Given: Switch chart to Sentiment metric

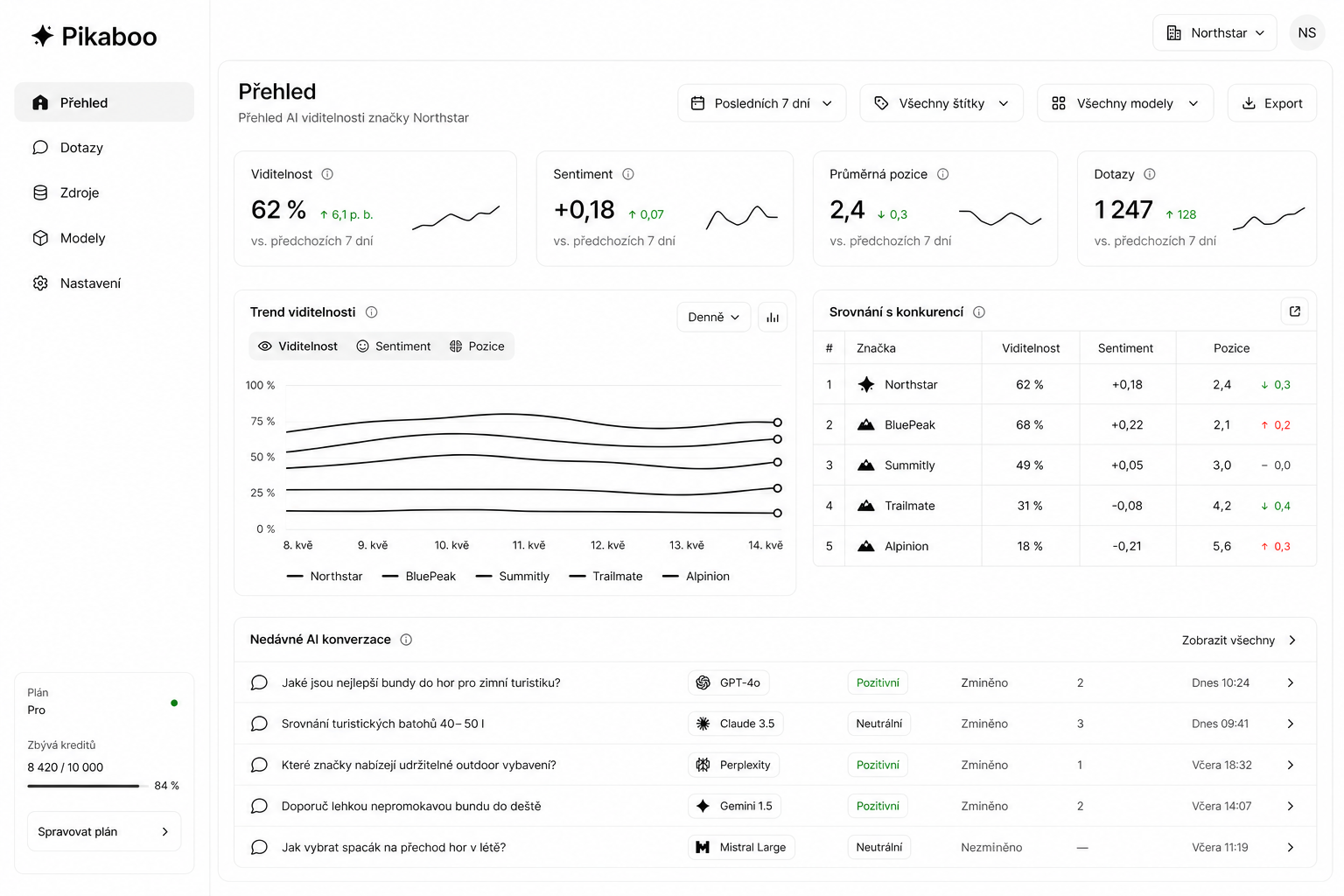Looking at the screenshot, I should pyautogui.click(x=394, y=346).
